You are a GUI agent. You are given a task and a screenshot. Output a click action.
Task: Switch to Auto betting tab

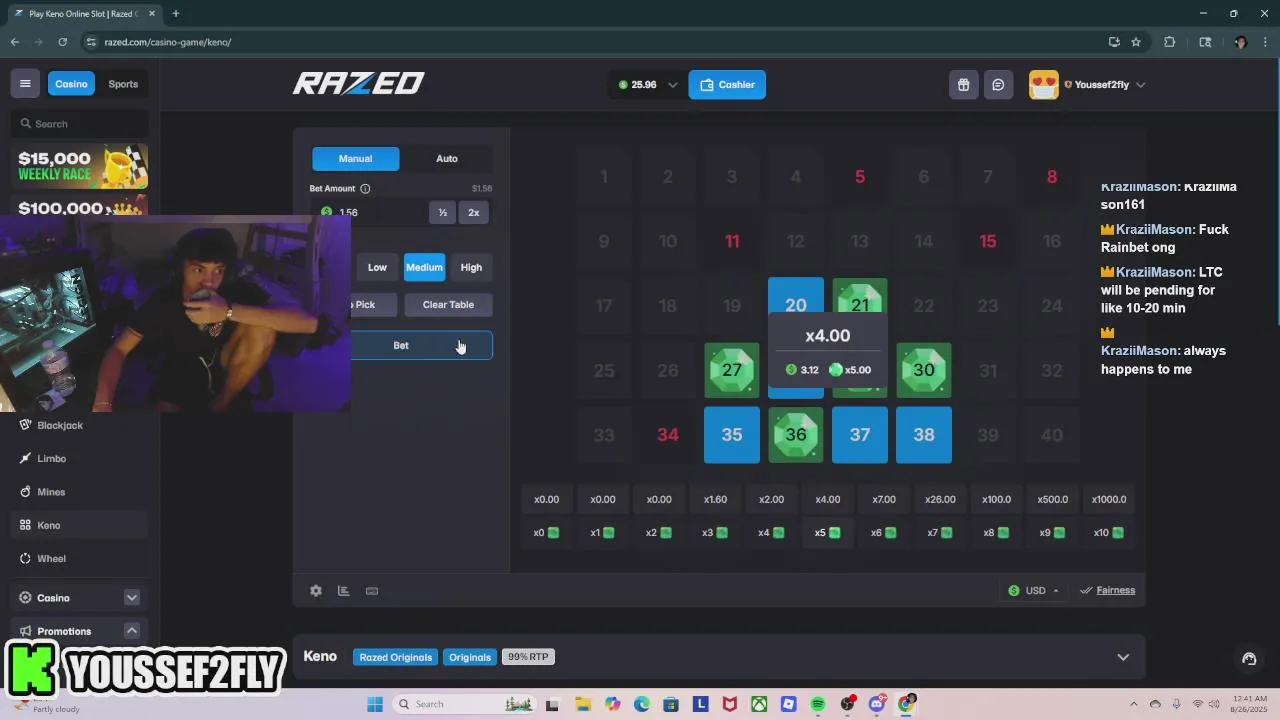[447, 158]
